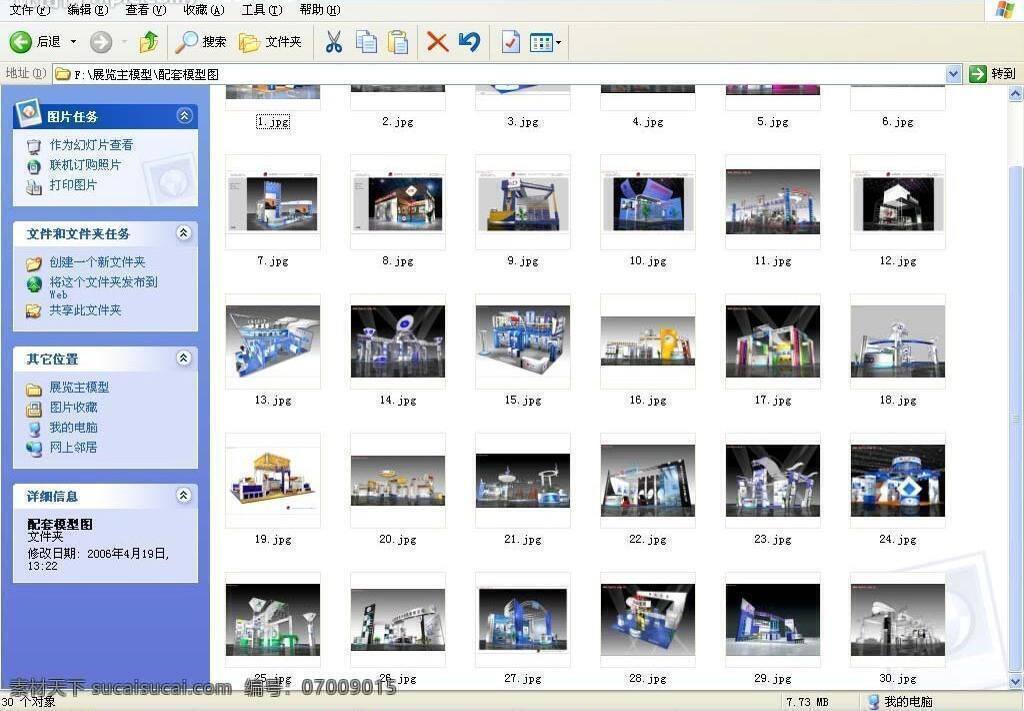
Task: Select the 8.jpg thumbnail
Action: (398, 202)
